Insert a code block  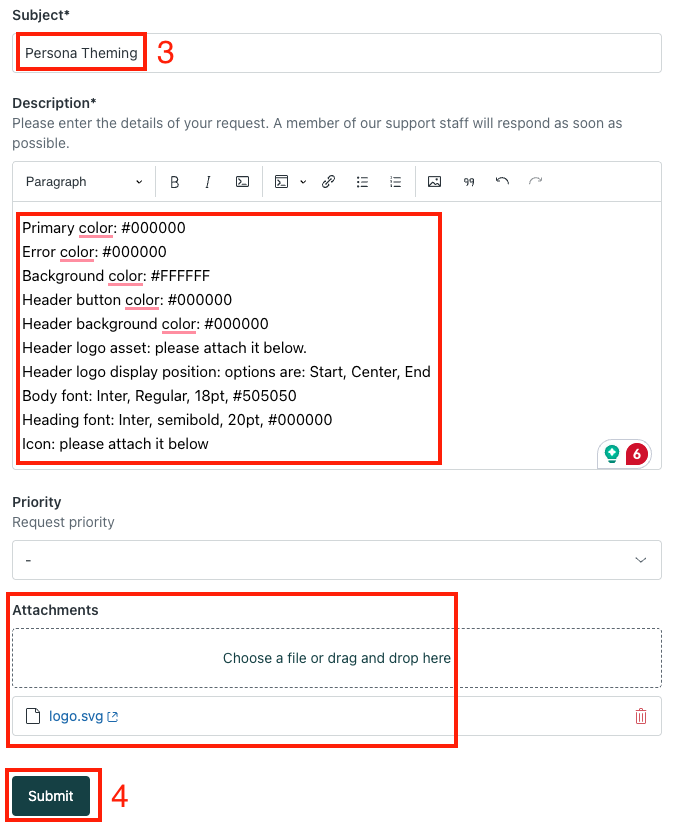tap(282, 182)
